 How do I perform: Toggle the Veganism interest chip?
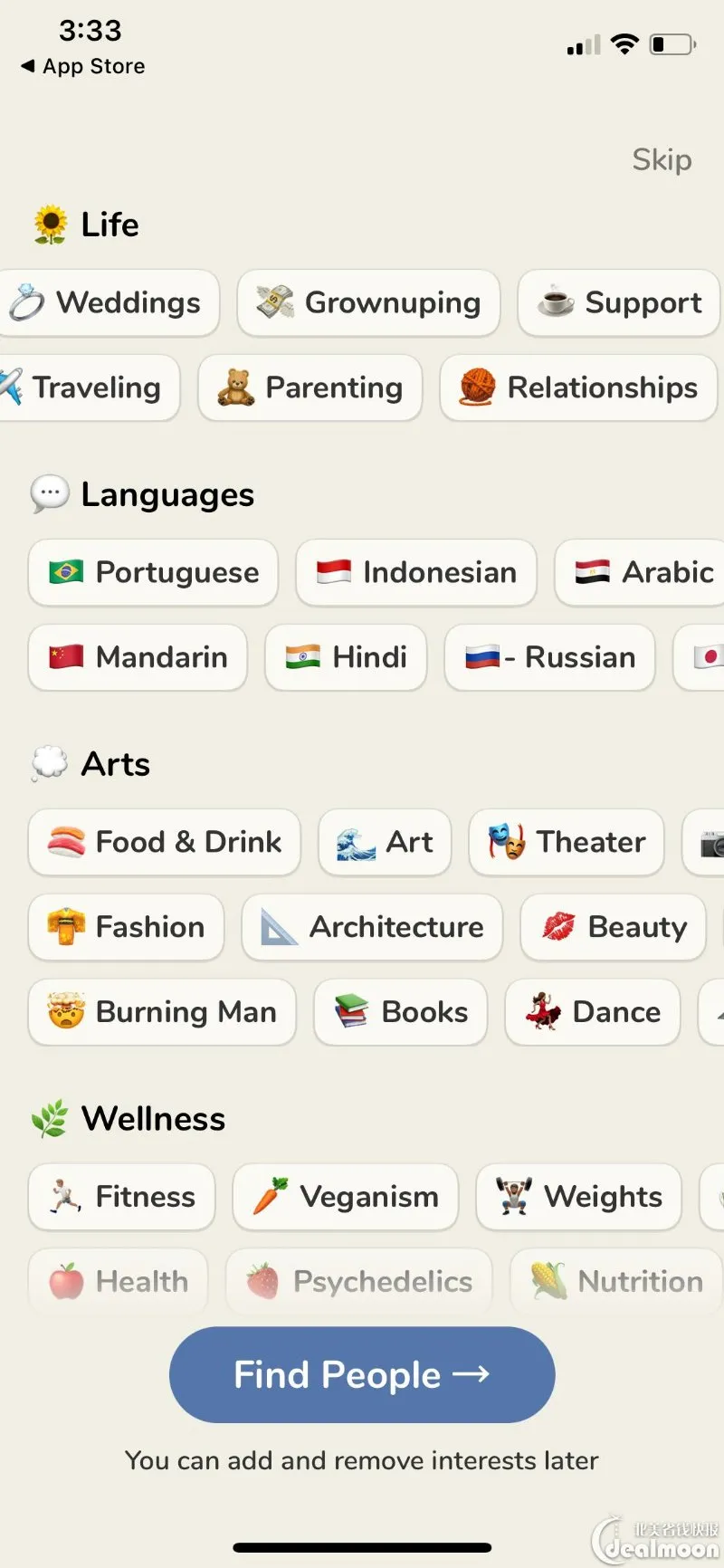point(345,1197)
